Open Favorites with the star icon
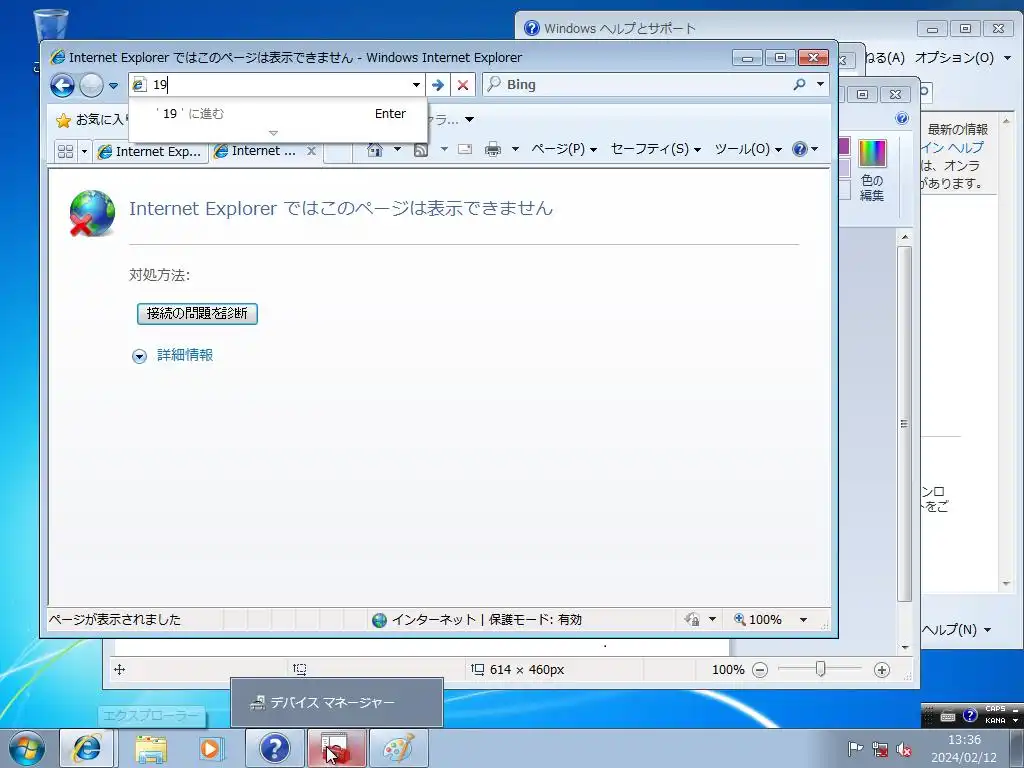 pyautogui.click(x=63, y=120)
